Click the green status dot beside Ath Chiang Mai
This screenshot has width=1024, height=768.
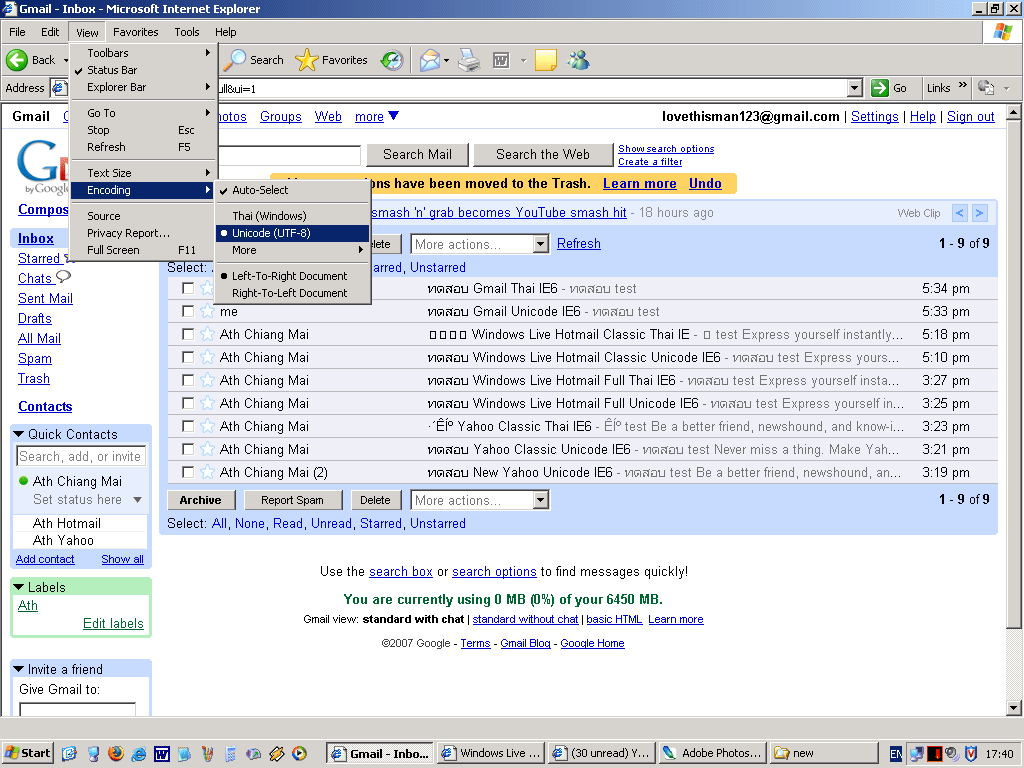point(24,481)
